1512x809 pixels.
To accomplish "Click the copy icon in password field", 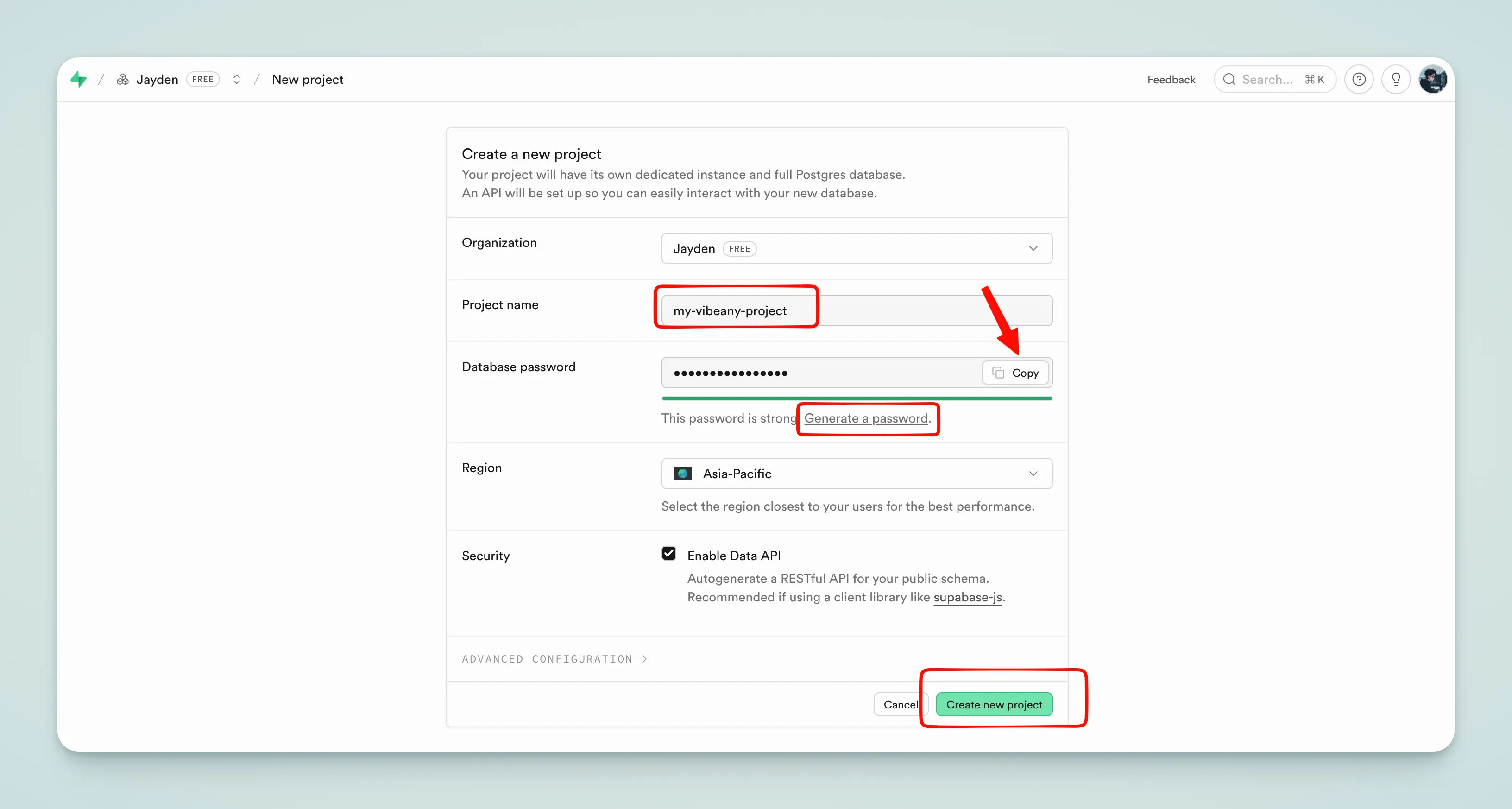I will [x=998, y=373].
